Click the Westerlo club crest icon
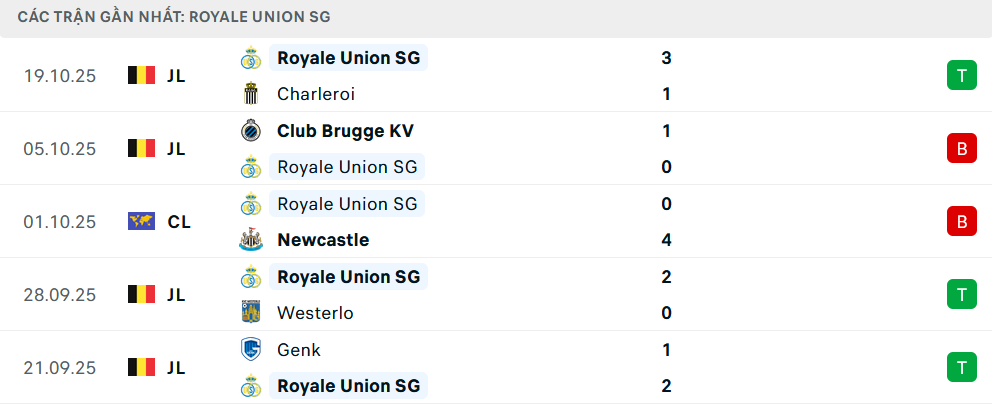This screenshot has width=992, height=407. click(x=250, y=313)
